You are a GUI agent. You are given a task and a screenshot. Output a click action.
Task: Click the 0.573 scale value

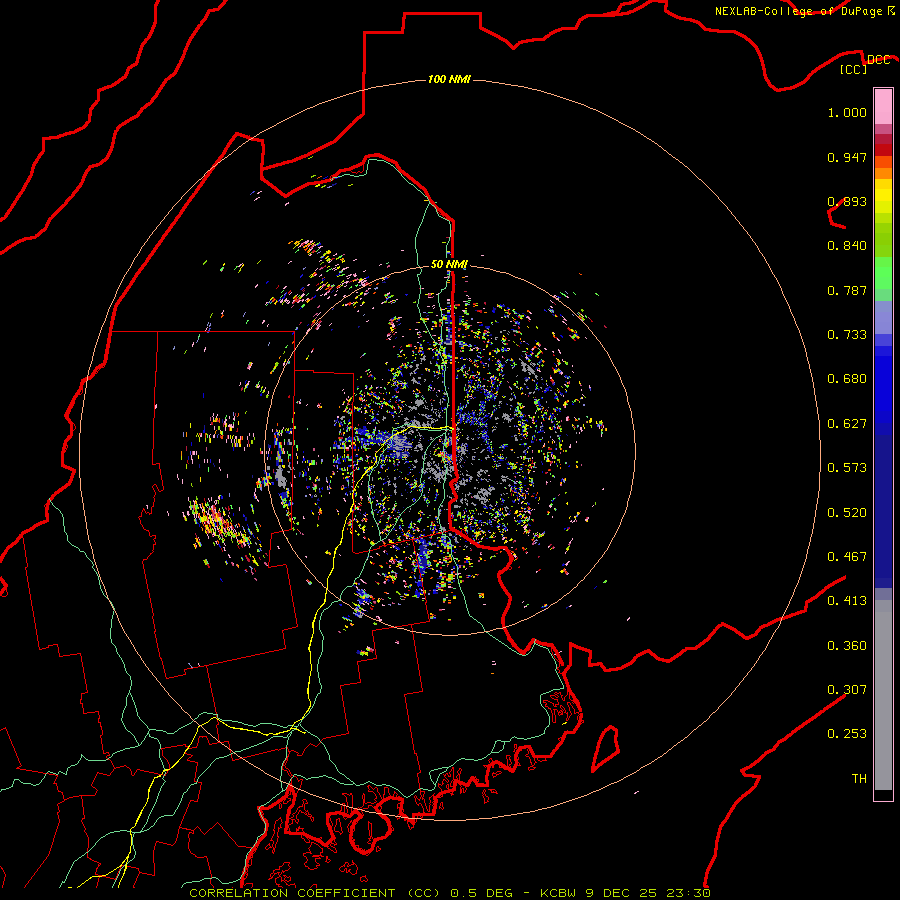847,468
